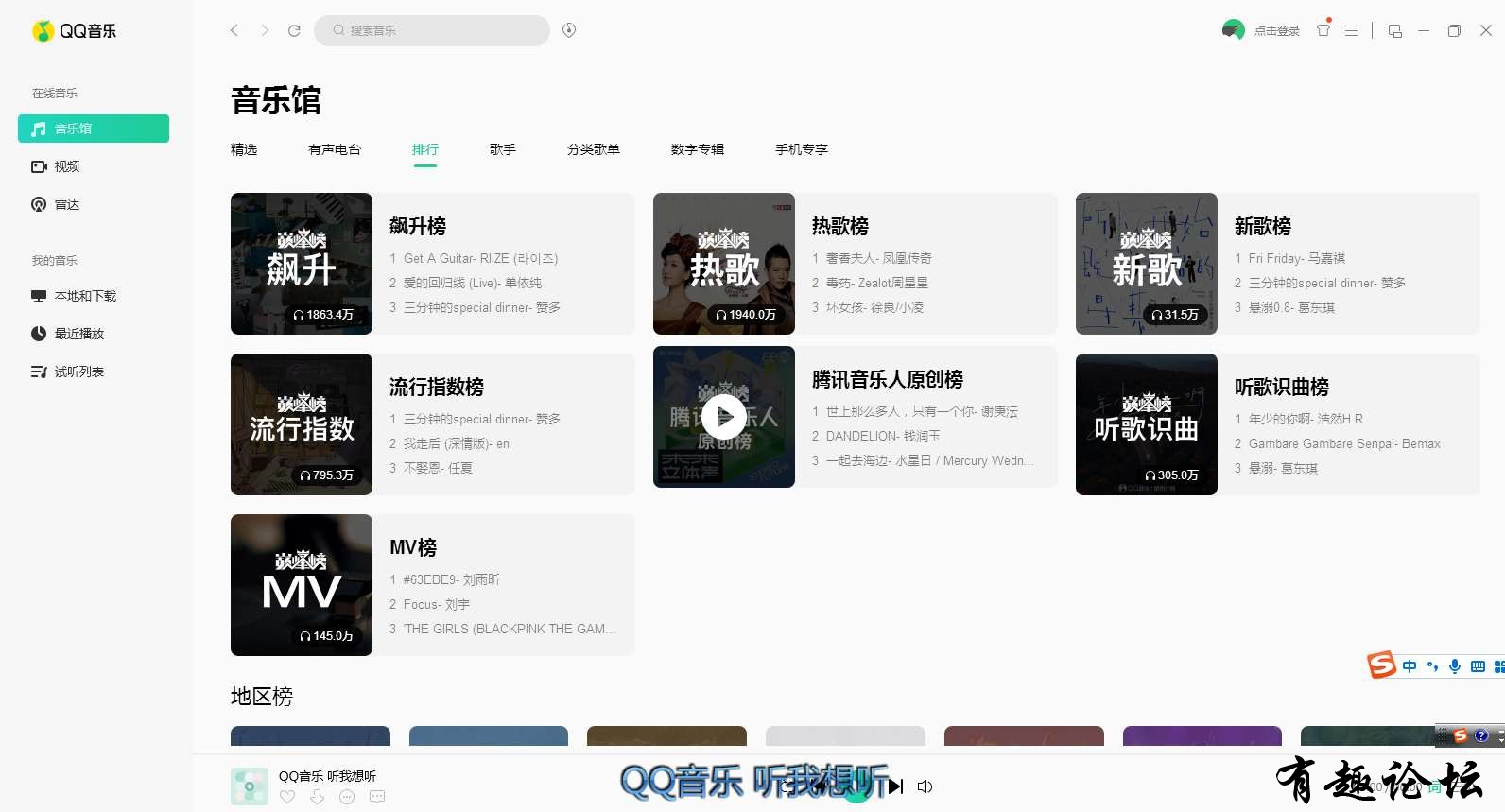Click 听歌识曲 chart cover thumbnail

(x=1147, y=424)
